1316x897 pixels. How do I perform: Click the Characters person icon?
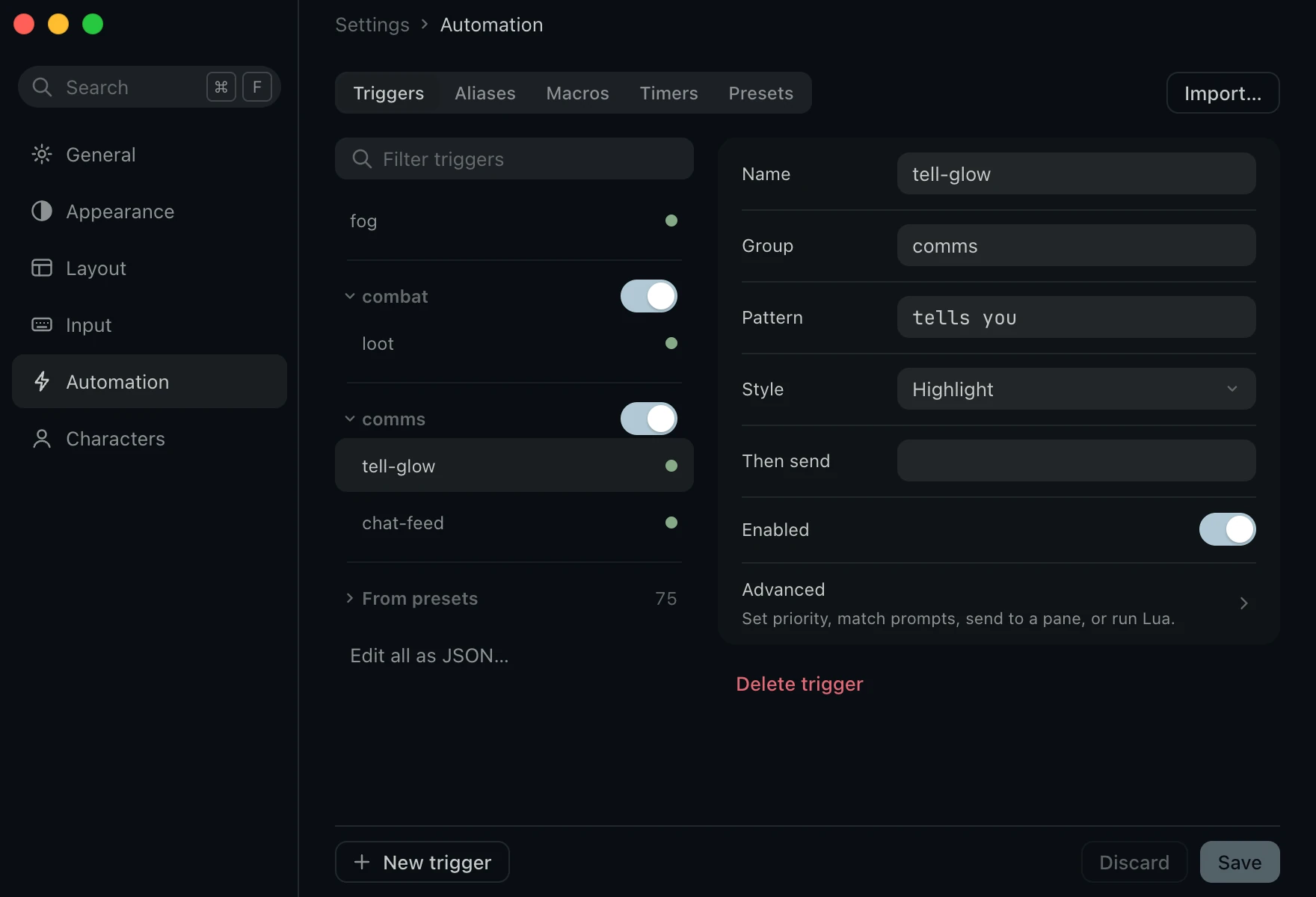[42, 439]
